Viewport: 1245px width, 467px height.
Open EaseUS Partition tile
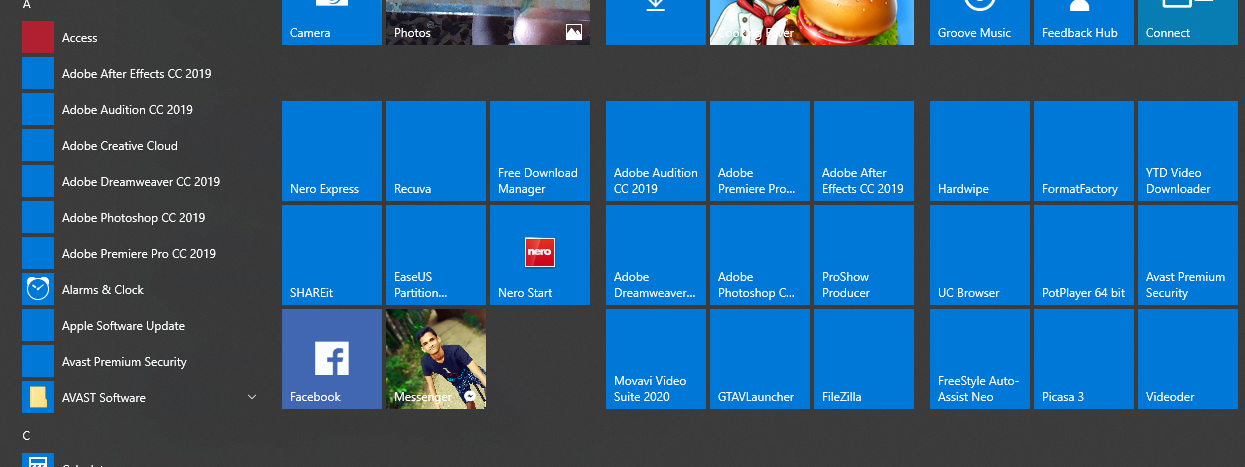point(436,255)
